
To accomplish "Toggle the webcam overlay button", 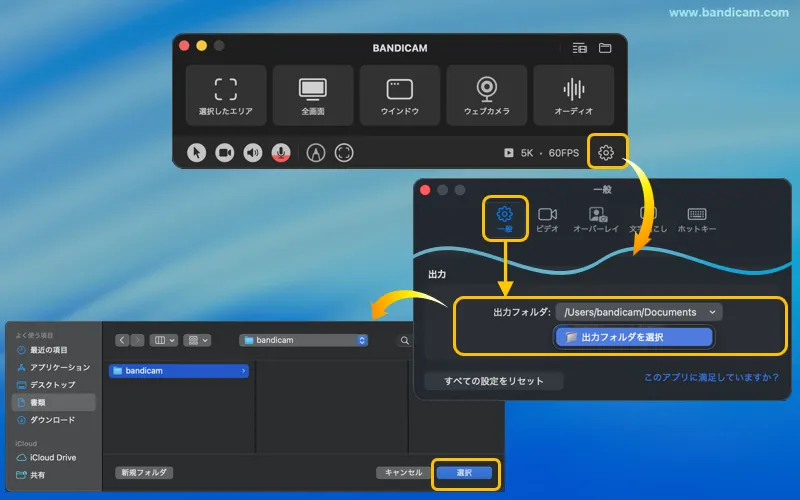I will [224, 153].
